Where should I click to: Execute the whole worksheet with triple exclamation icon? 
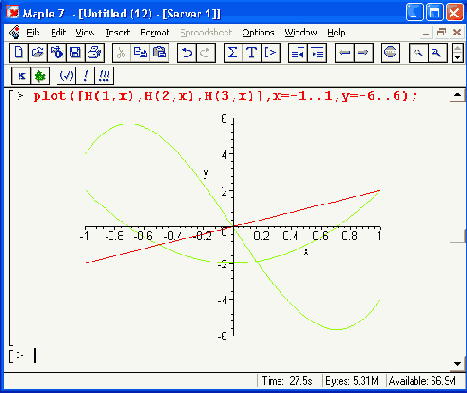[104, 76]
